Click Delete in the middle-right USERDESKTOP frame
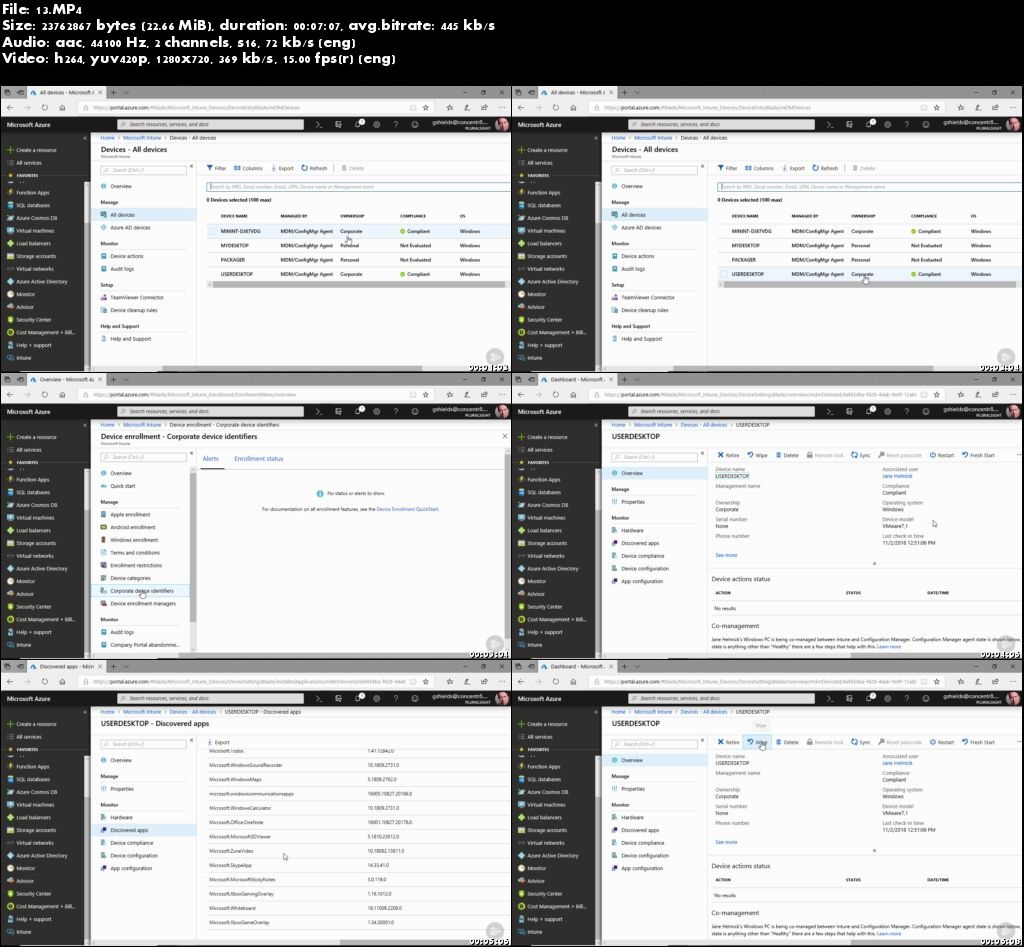1024x947 pixels. point(787,455)
